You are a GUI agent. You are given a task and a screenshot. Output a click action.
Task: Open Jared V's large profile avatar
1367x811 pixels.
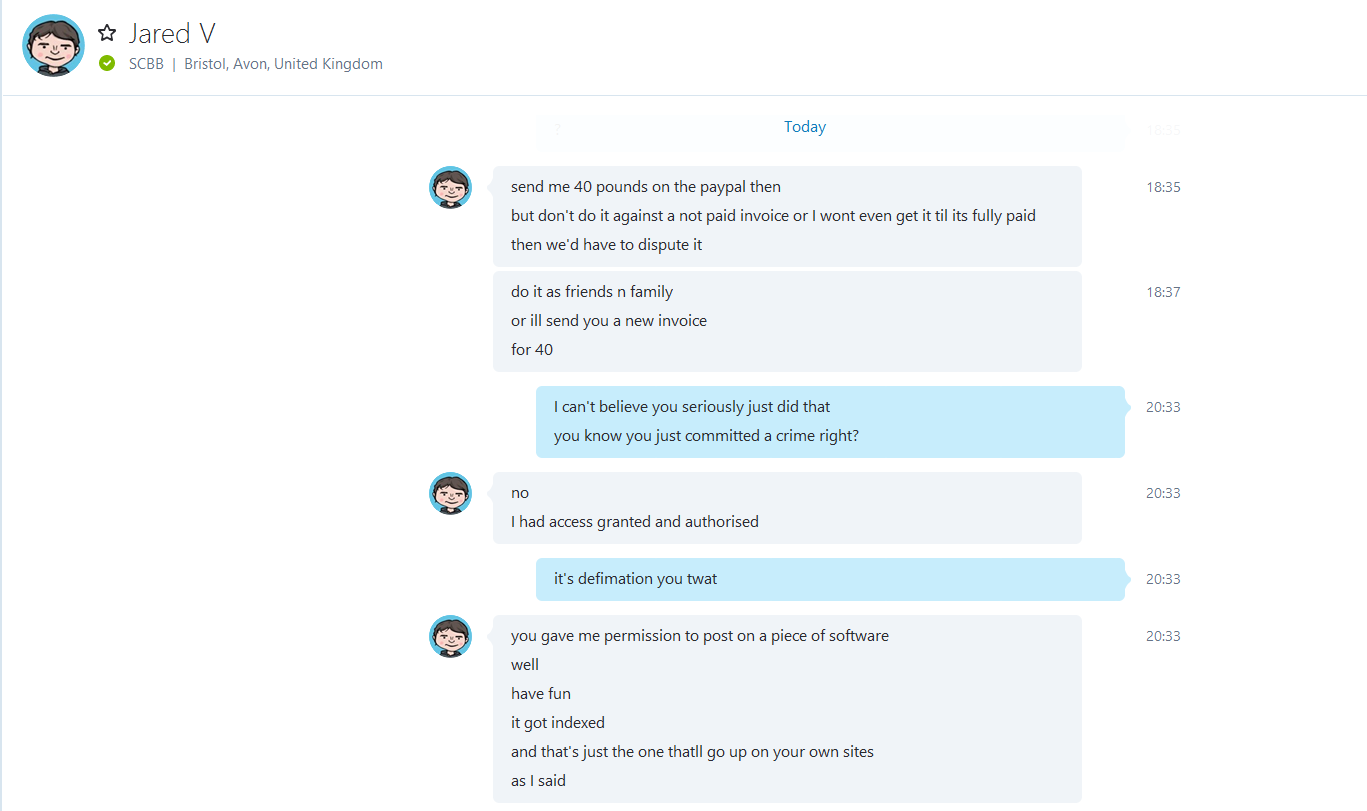pyautogui.click(x=53, y=45)
